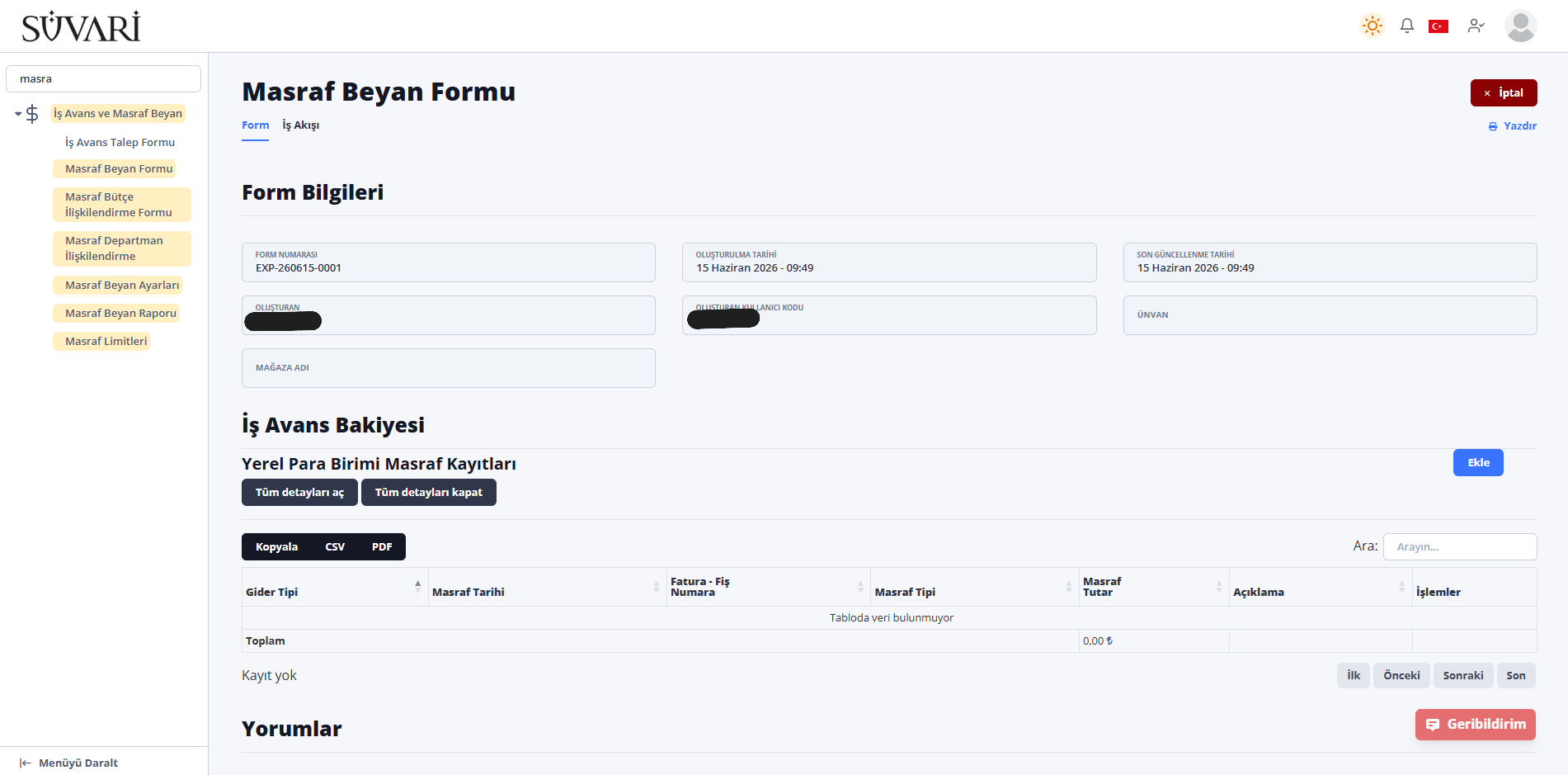Print the form via Yazdır link
1568x775 pixels.
pyautogui.click(x=1512, y=126)
